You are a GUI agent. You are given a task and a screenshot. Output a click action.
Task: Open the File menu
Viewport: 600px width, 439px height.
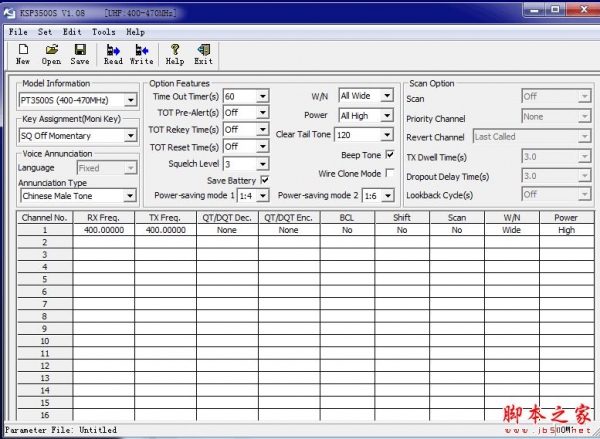18,32
